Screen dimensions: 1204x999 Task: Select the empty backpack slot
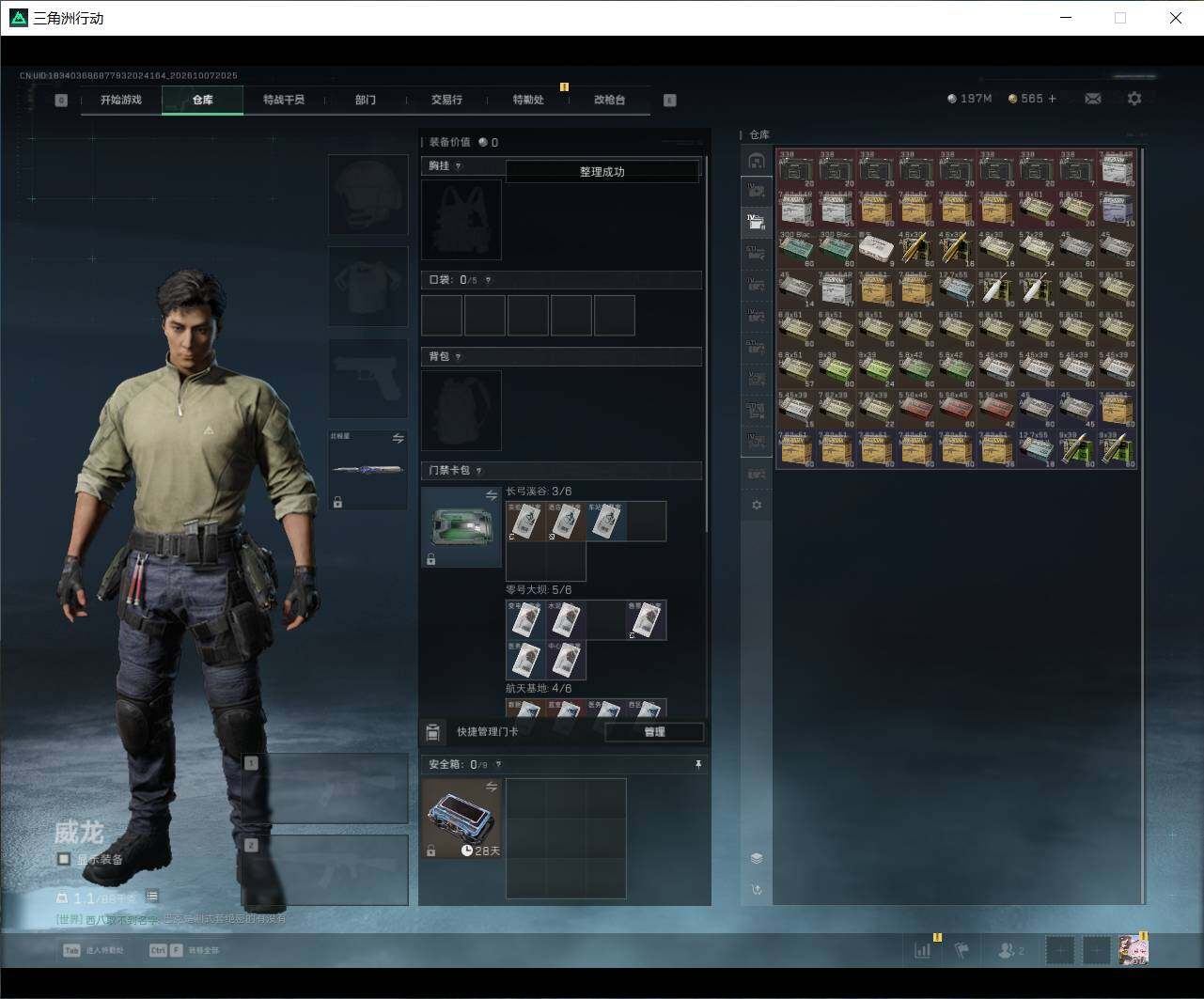click(x=461, y=410)
